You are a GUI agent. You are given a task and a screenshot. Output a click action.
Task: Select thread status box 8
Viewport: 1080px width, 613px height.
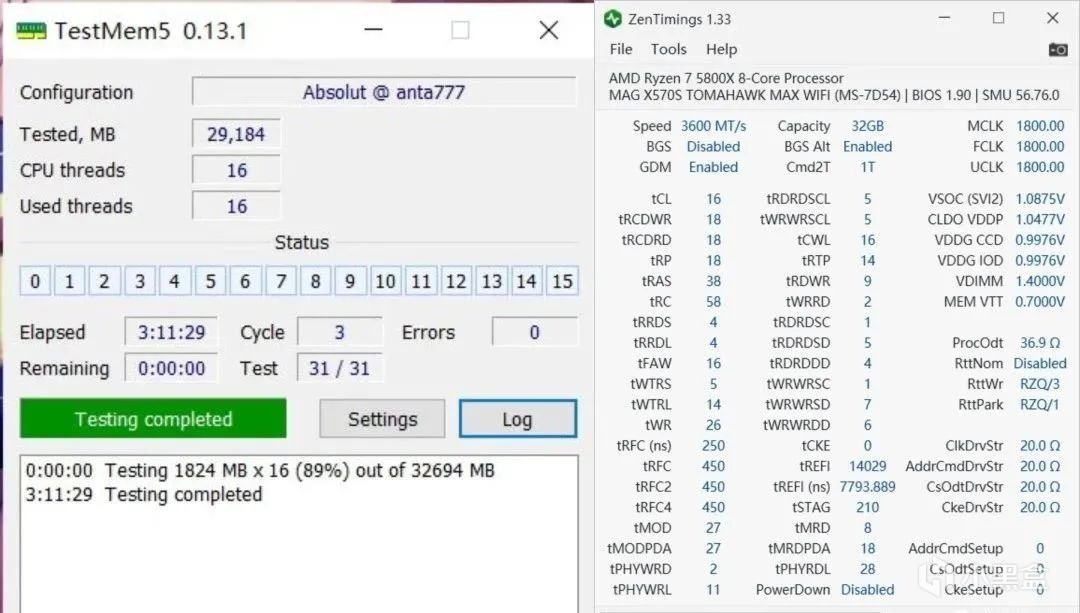(x=315, y=281)
